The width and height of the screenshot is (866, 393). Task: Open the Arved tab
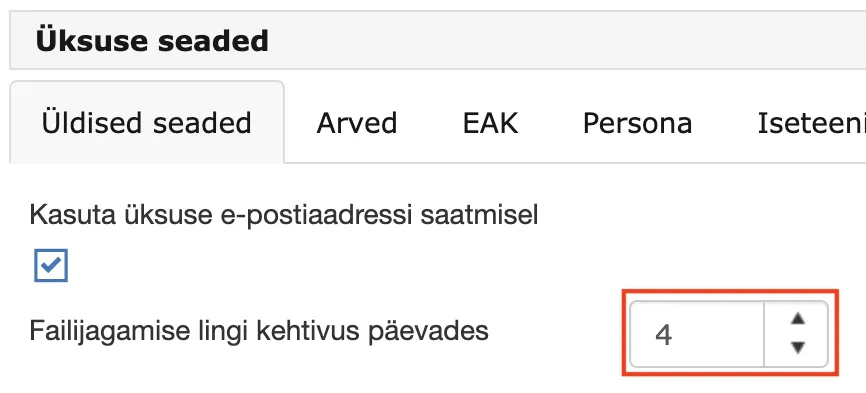357,123
